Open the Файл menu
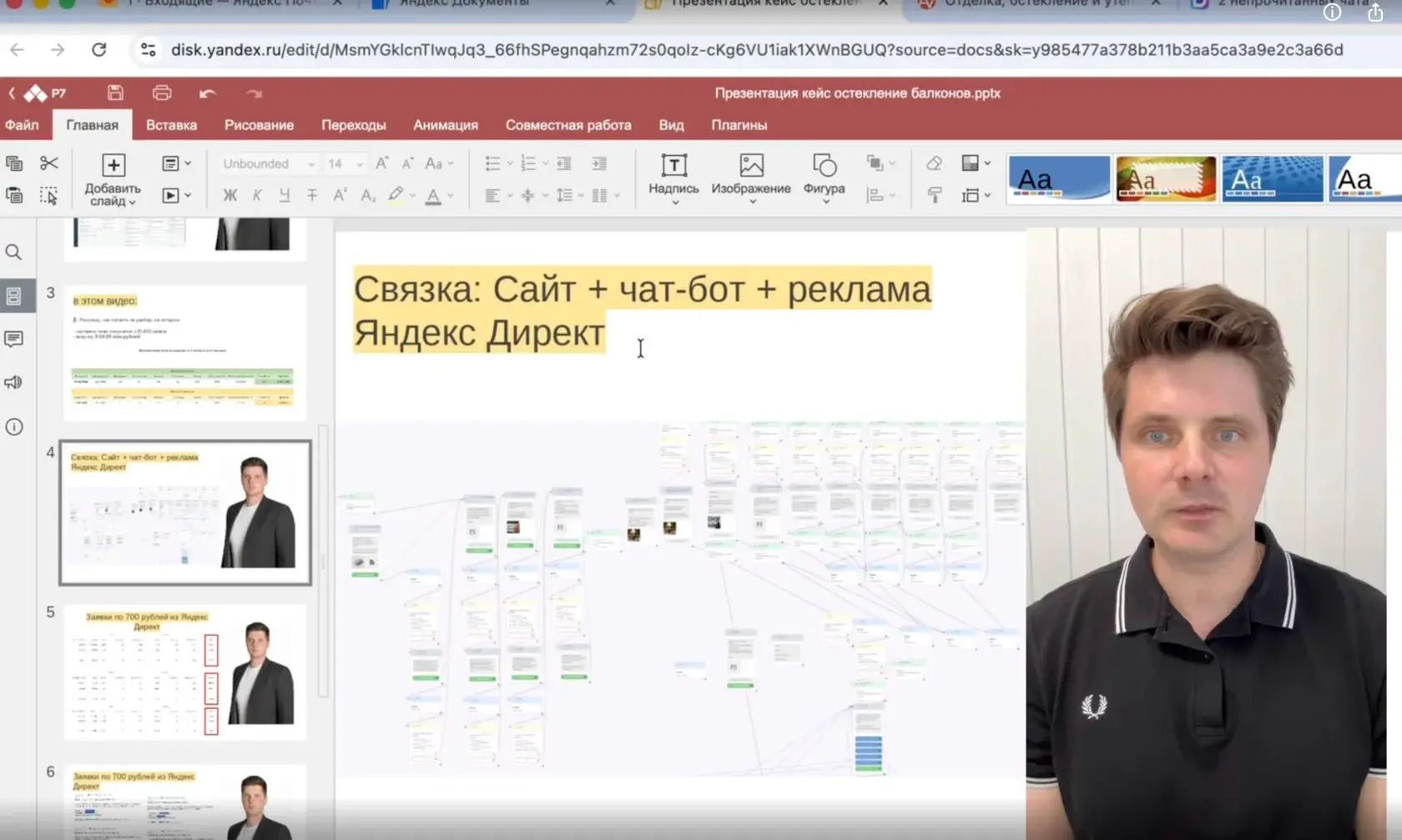This screenshot has width=1402, height=840. click(x=23, y=125)
